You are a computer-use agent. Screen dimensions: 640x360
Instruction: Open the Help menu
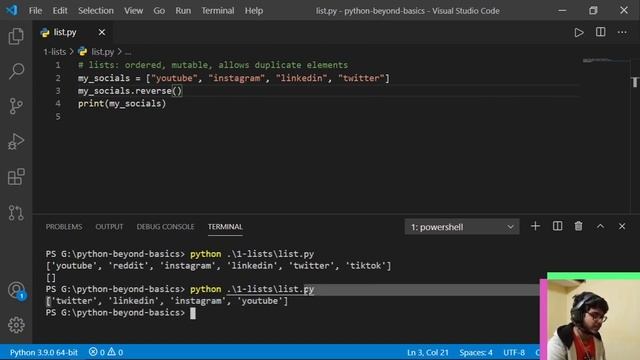(x=253, y=11)
